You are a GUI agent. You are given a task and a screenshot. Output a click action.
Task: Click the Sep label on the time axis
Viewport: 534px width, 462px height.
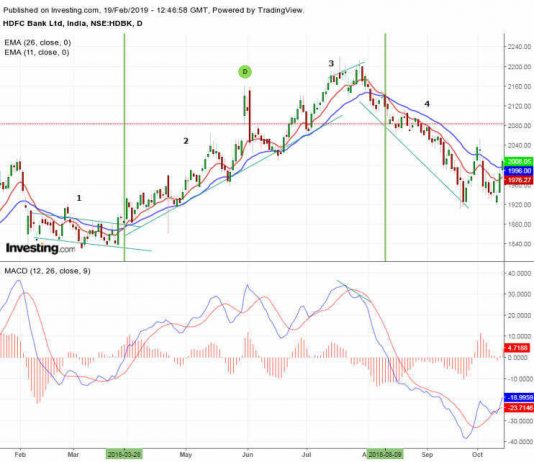point(427,455)
